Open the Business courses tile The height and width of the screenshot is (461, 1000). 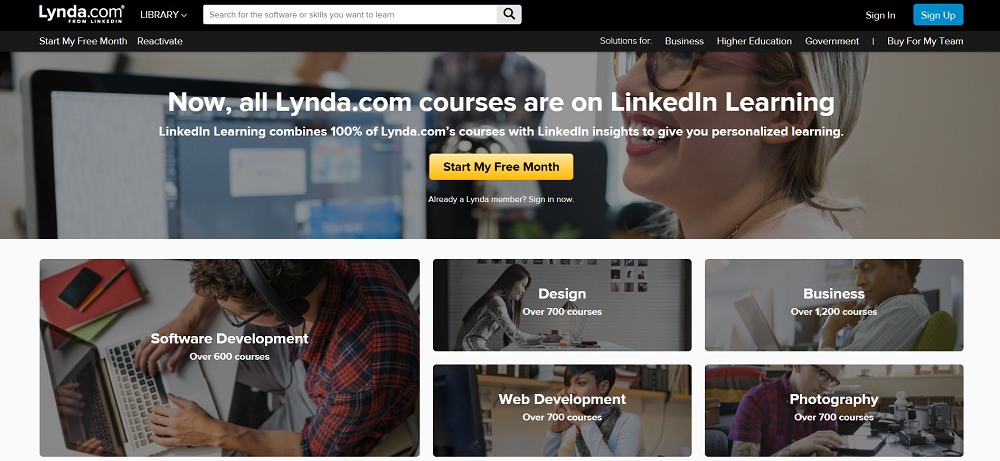(834, 305)
